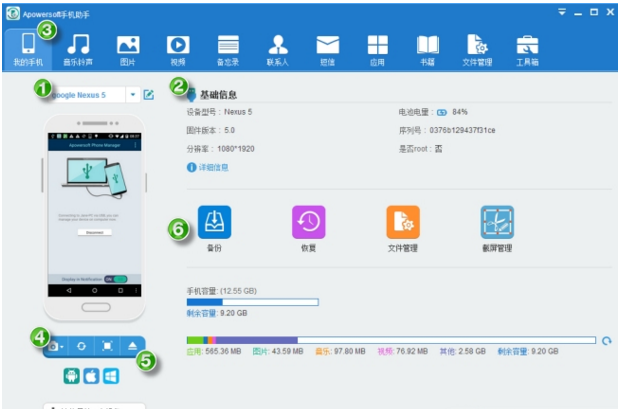This screenshot has height=409, width=622.
Task: Open the 书籍 books tab
Action: click(427, 50)
